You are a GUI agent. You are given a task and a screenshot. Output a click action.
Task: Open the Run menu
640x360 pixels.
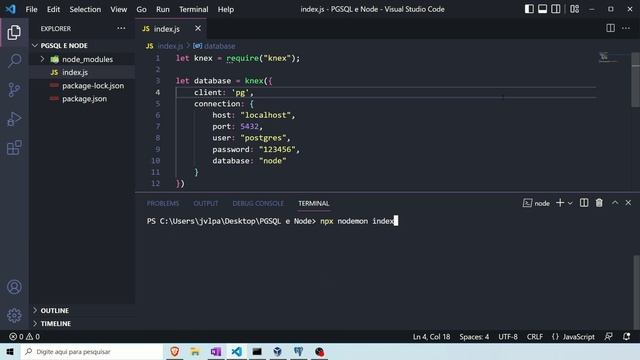pyautogui.click(x=162, y=9)
